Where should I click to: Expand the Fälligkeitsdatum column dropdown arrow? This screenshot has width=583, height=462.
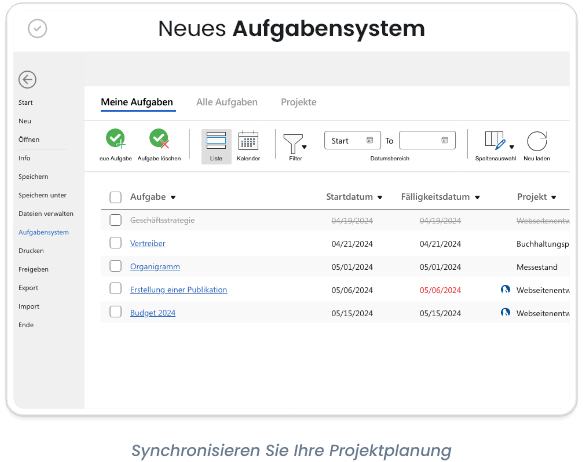point(477,197)
